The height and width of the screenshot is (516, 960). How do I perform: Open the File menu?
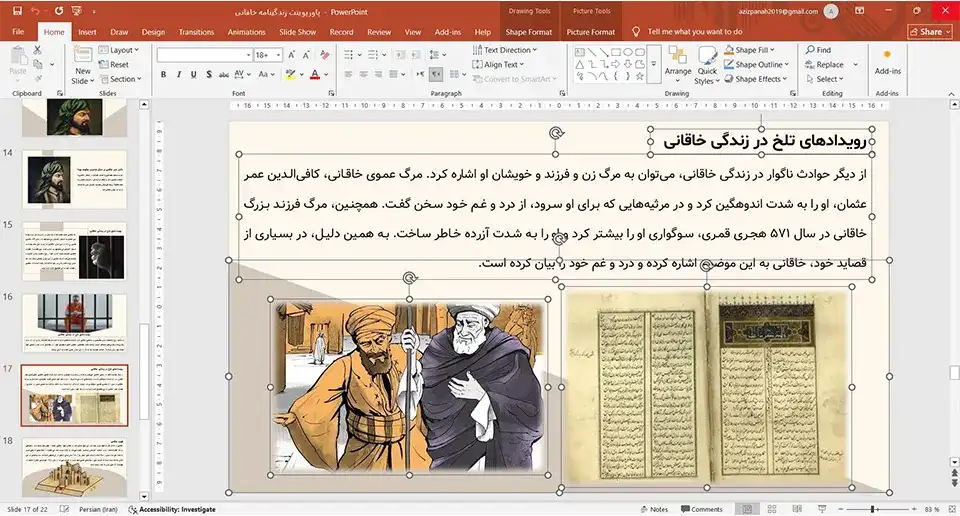(x=18, y=32)
